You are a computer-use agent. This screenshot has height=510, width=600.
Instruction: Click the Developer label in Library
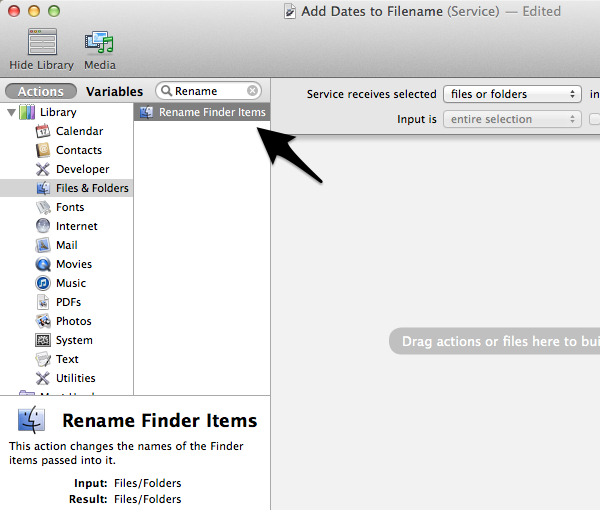pos(83,169)
